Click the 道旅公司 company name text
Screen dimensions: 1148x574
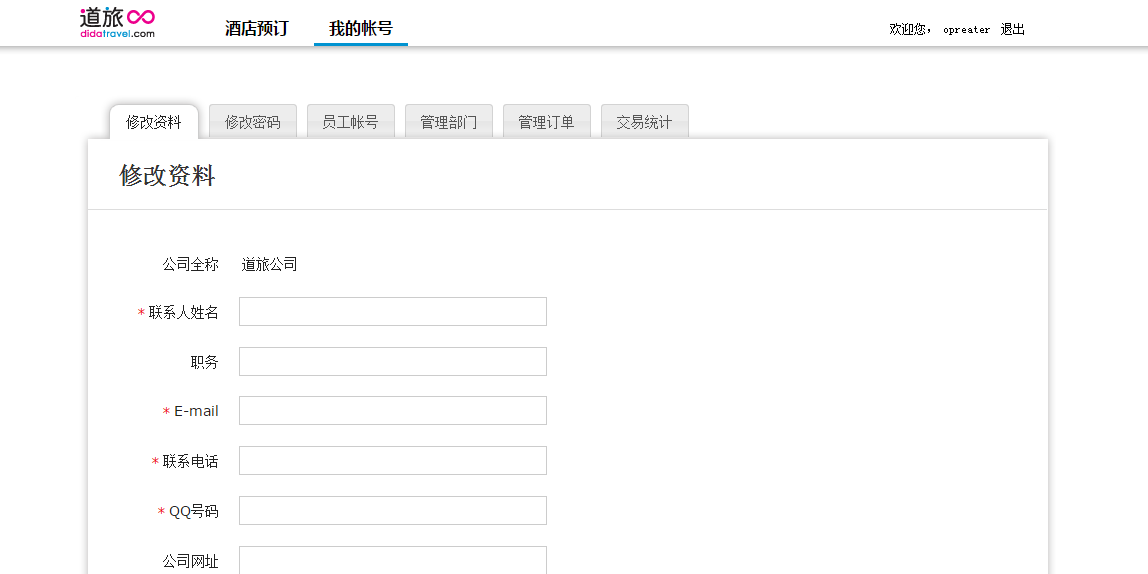pyautogui.click(x=270, y=265)
